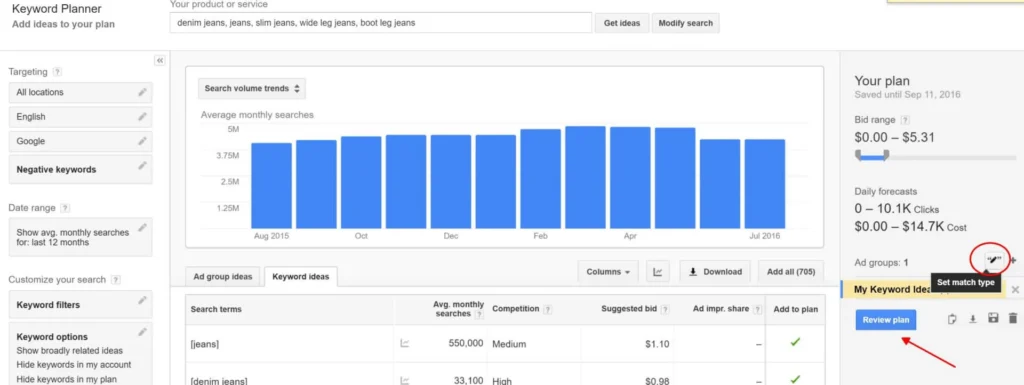The width and height of the screenshot is (1024, 385).
Task: Toggle [jeans] added-to-plan checkmark
Action: pos(795,342)
